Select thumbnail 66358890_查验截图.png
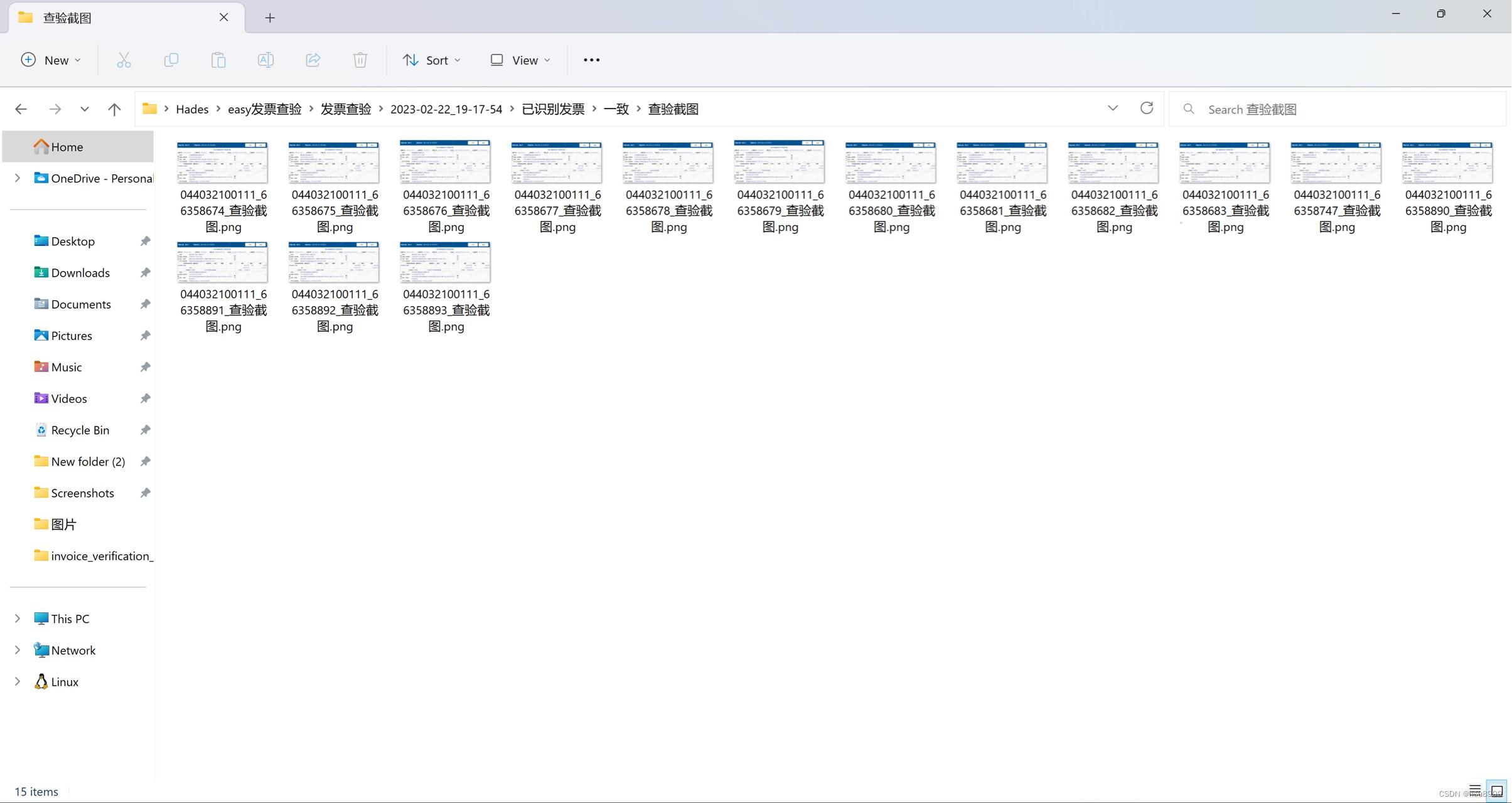 [1447, 163]
